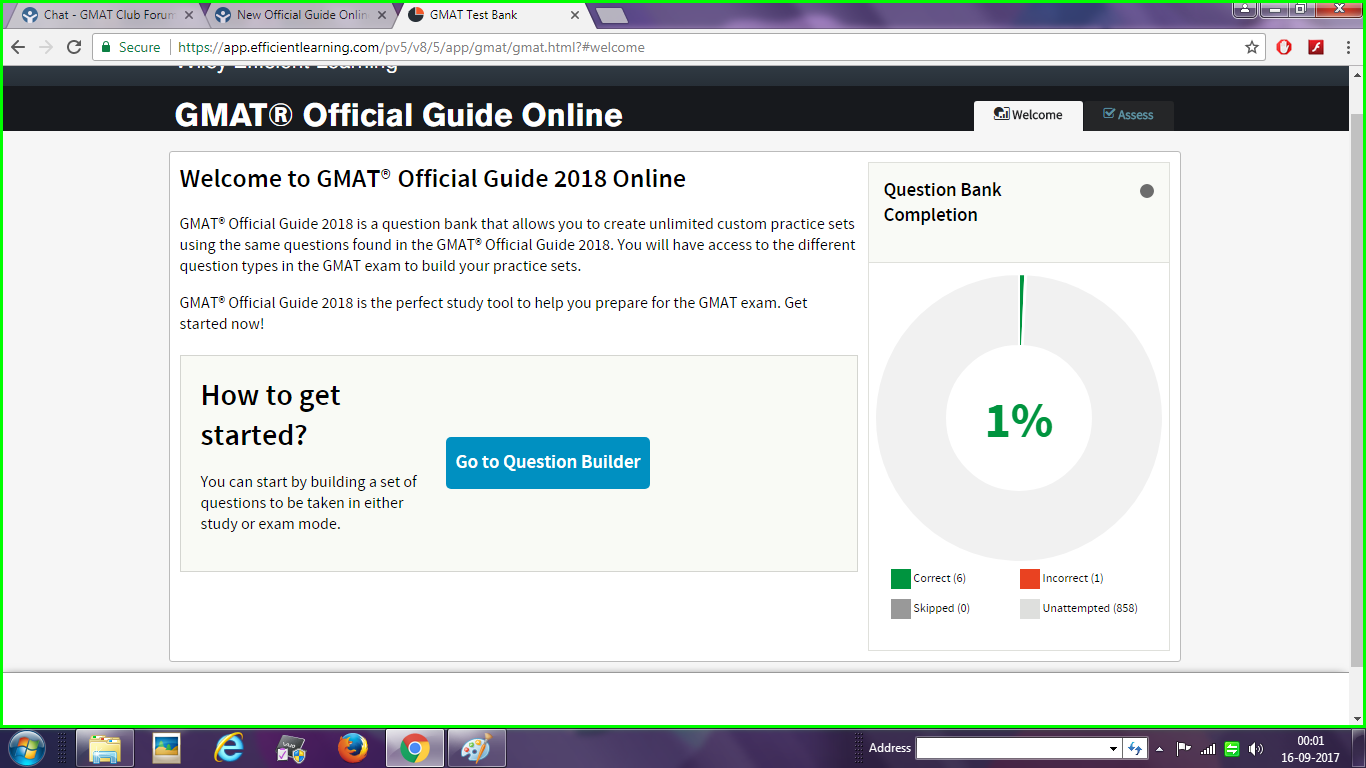Click the GMAT Official Guide Online header title

pos(399,115)
